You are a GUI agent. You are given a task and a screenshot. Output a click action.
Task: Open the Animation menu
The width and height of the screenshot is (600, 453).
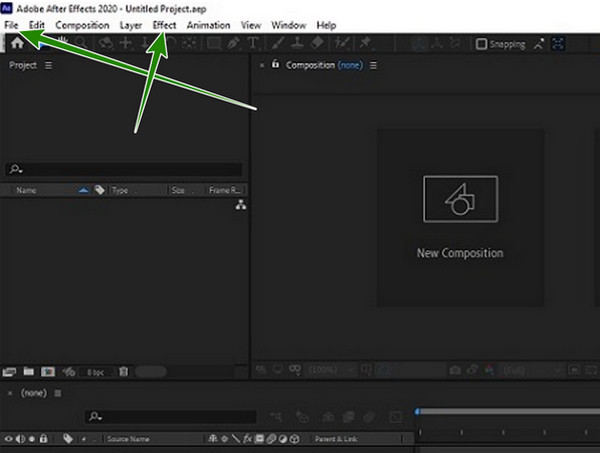209,25
